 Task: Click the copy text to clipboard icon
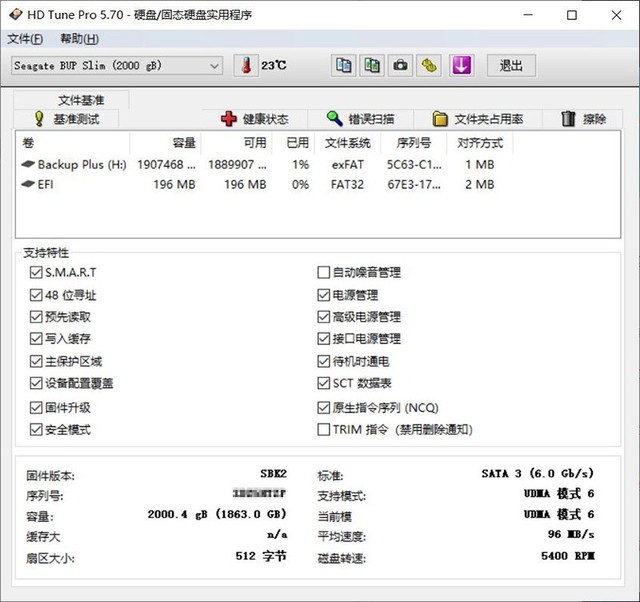pos(343,65)
